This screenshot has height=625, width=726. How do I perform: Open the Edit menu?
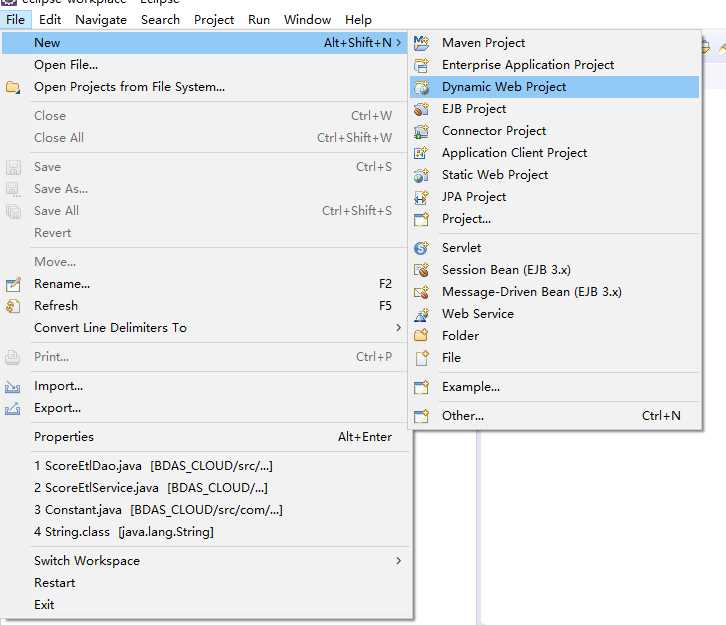(50, 20)
